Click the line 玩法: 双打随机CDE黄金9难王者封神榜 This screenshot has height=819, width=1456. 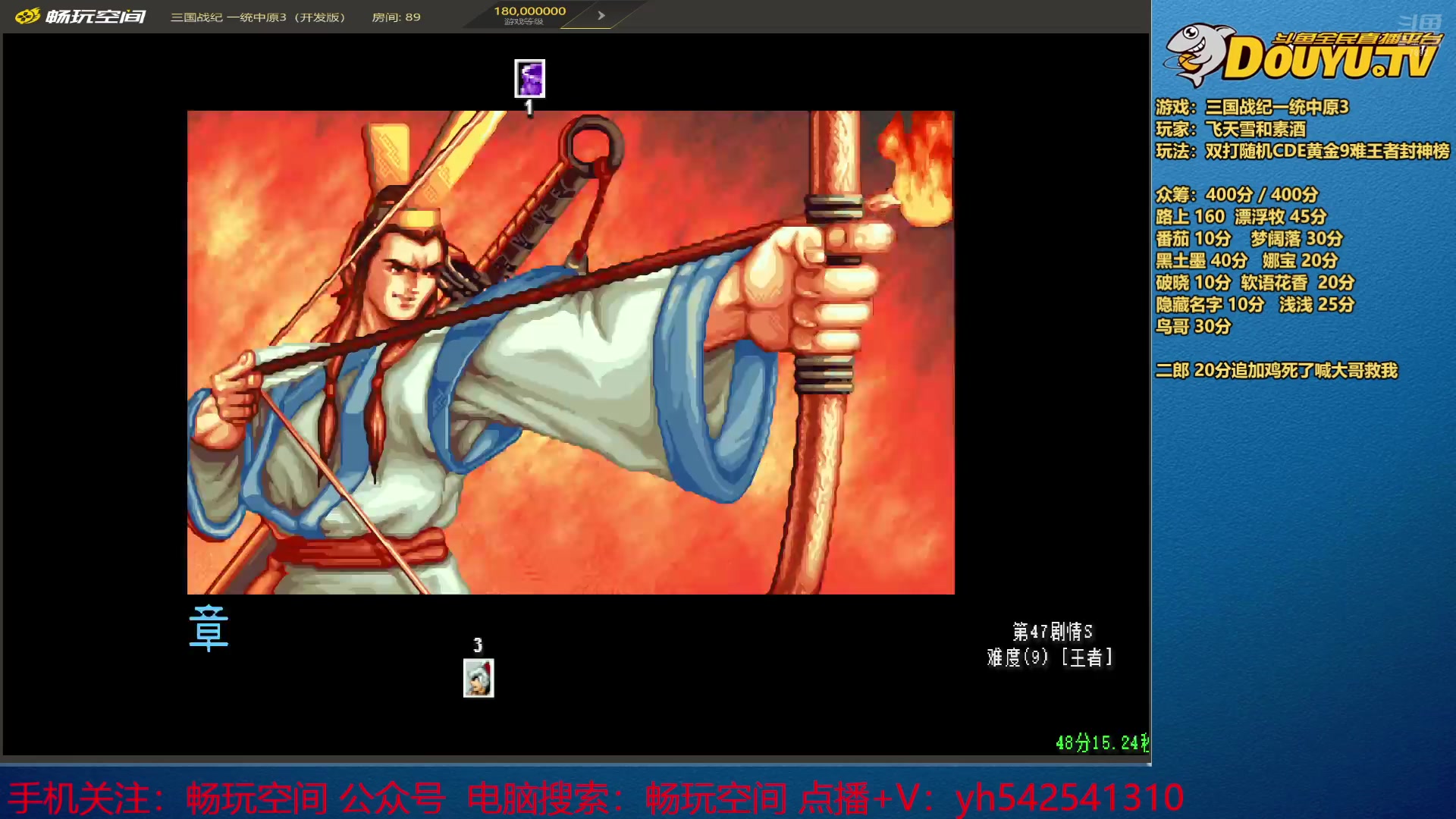[1302, 151]
